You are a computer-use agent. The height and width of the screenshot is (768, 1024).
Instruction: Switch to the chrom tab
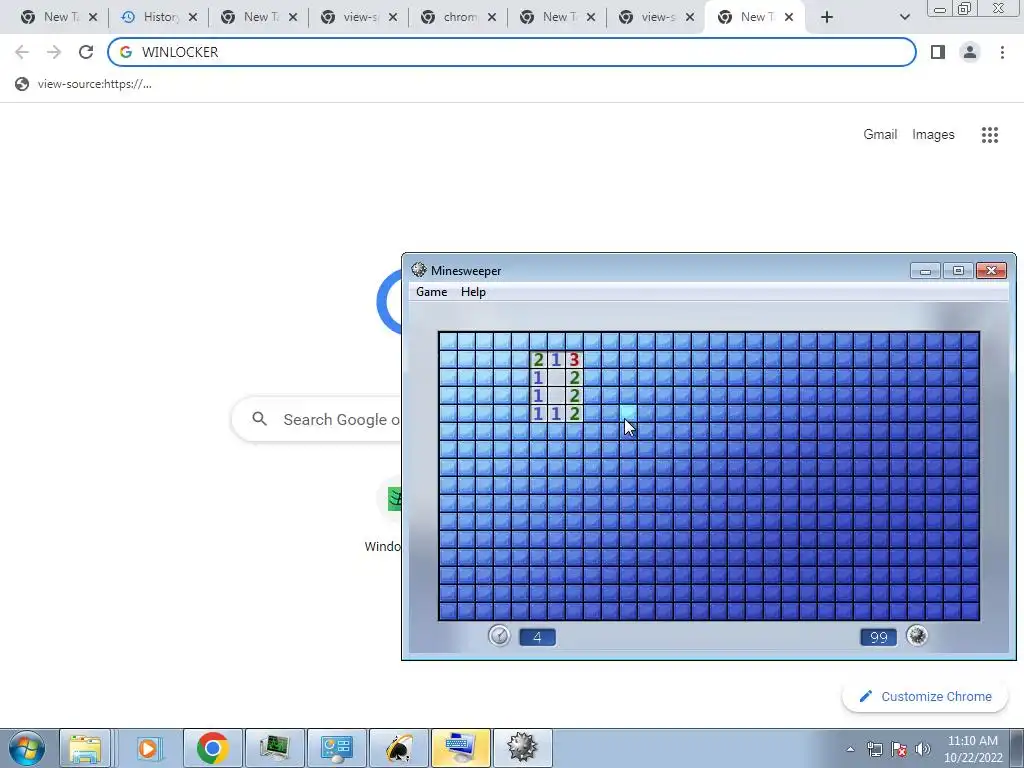click(458, 17)
